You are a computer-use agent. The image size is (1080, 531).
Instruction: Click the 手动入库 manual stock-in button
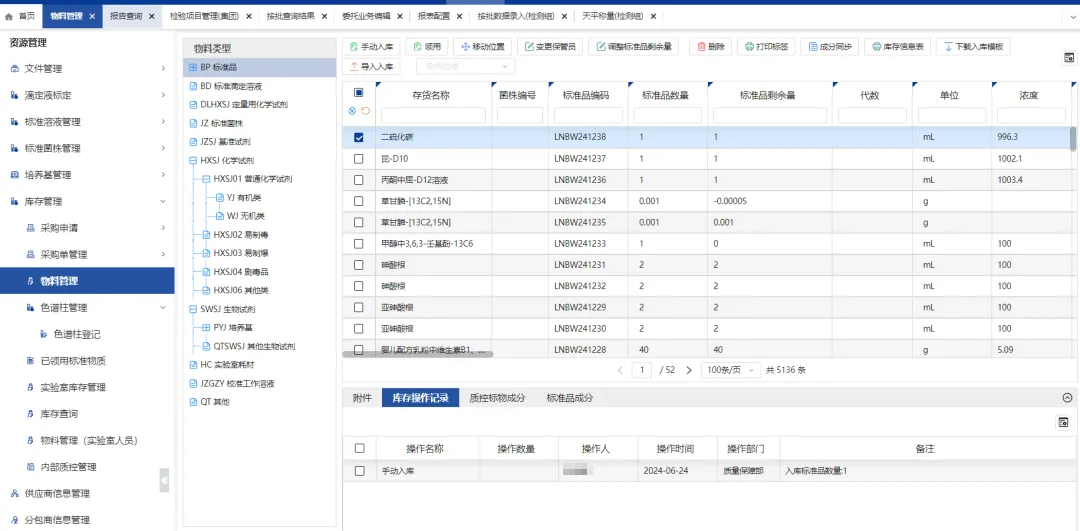(x=372, y=47)
